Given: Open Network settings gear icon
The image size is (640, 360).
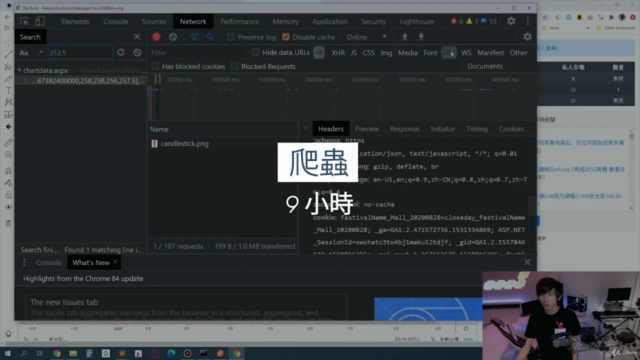Looking at the screenshot, I should click(x=527, y=37).
